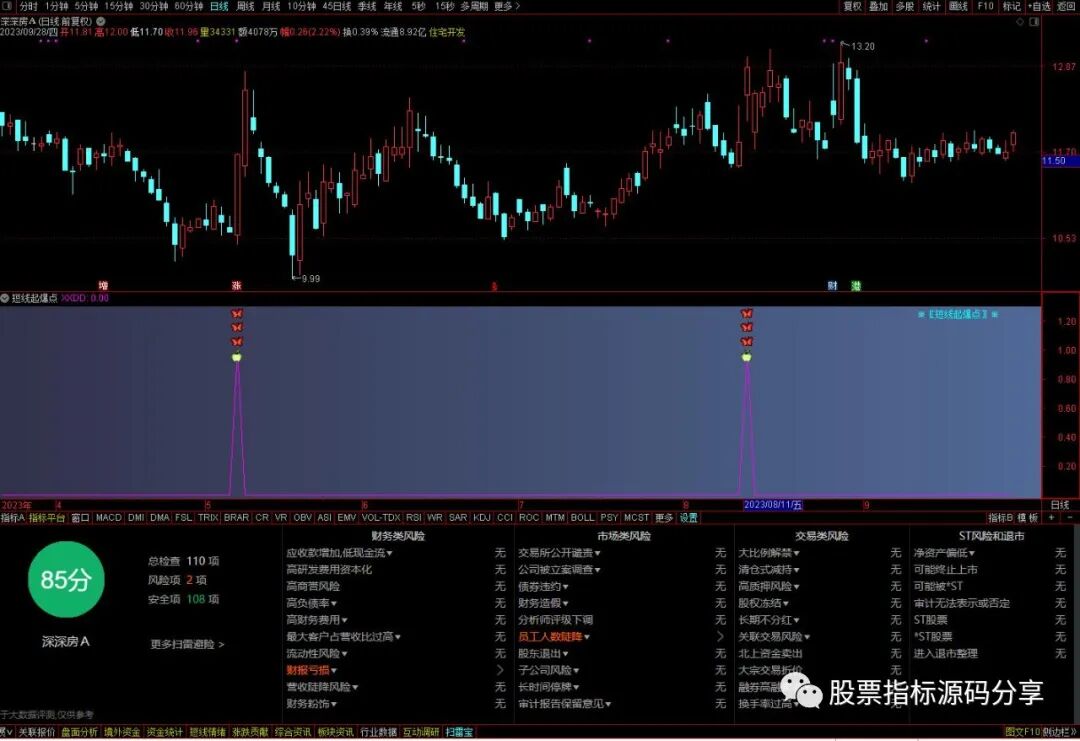Click the 涨 marker below the candlesticks
The height and width of the screenshot is (741, 1080).
236,285
